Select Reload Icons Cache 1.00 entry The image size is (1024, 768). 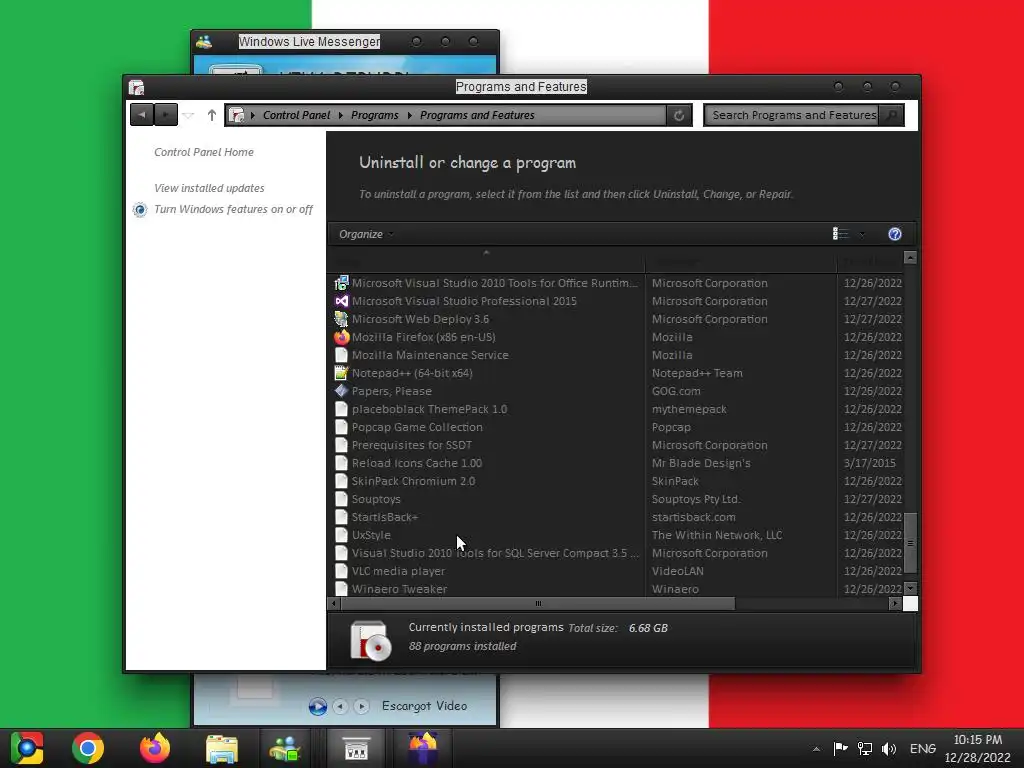[x=417, y=463]
